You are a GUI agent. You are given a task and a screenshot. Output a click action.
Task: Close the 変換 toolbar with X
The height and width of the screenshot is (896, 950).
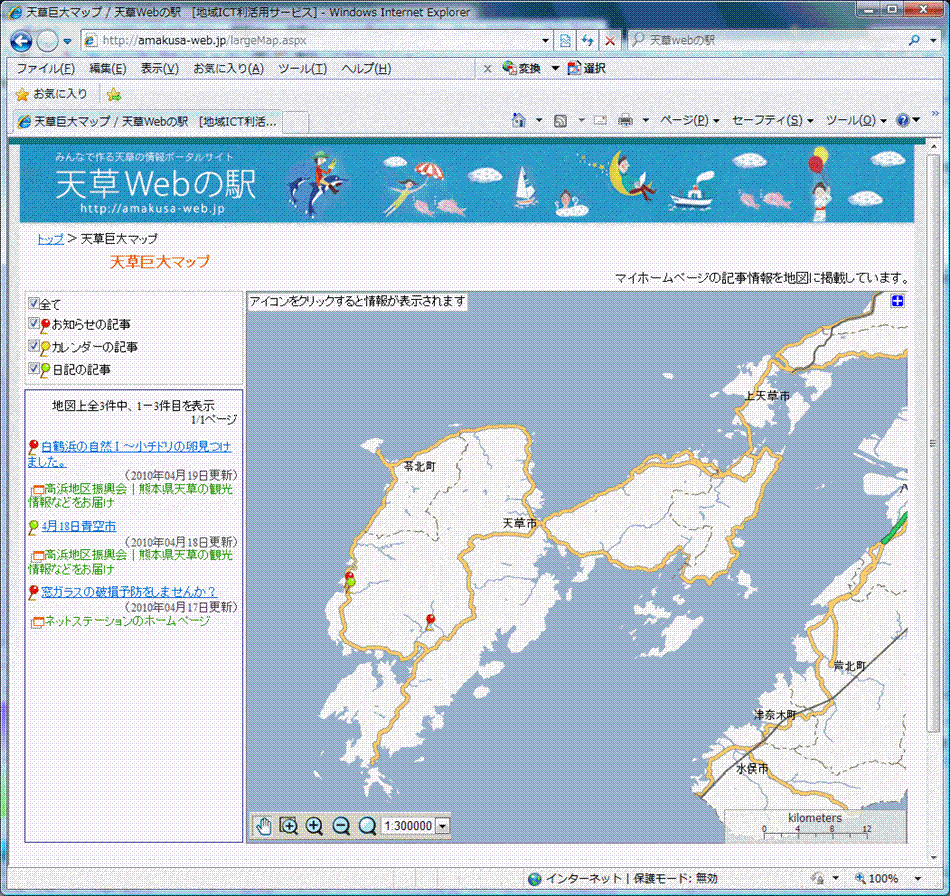487,68
